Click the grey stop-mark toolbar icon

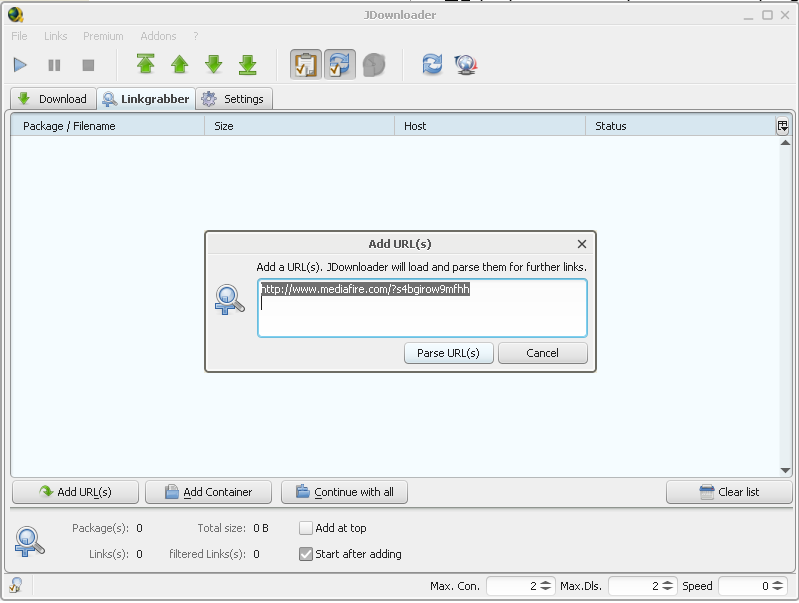click(374, 65)
